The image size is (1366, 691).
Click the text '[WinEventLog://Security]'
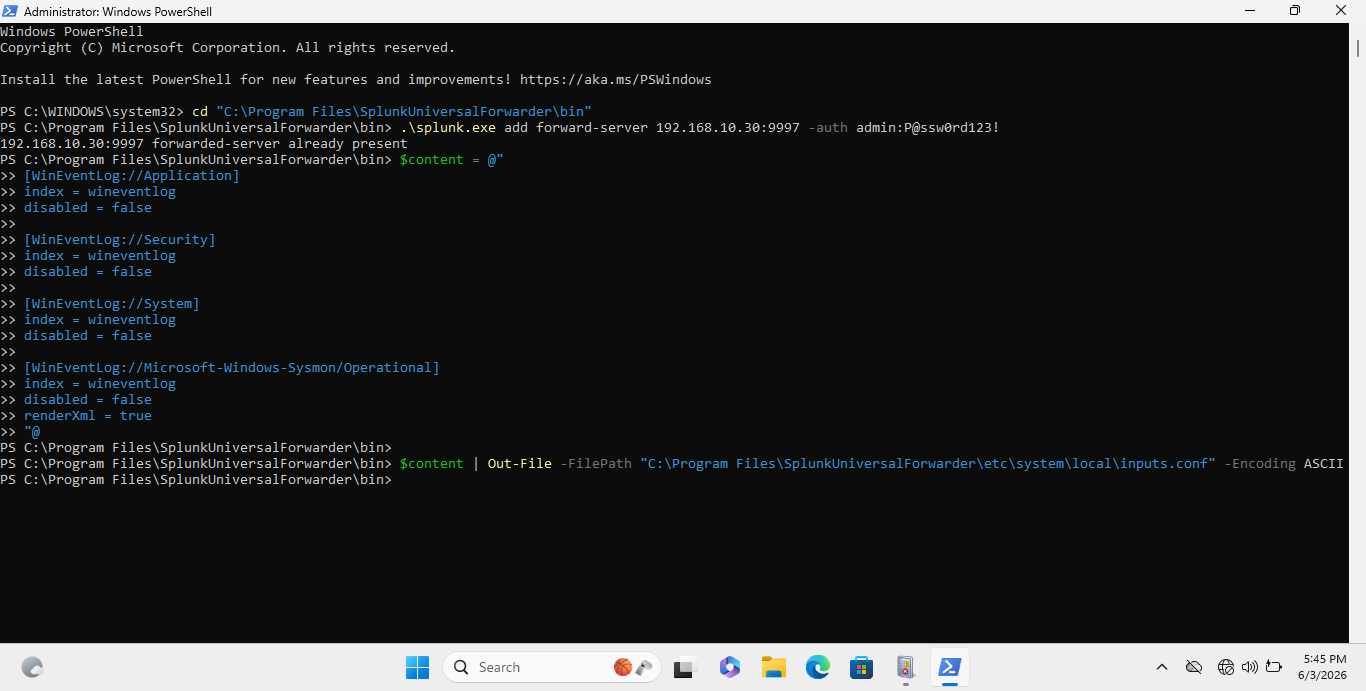pos(120,240)
